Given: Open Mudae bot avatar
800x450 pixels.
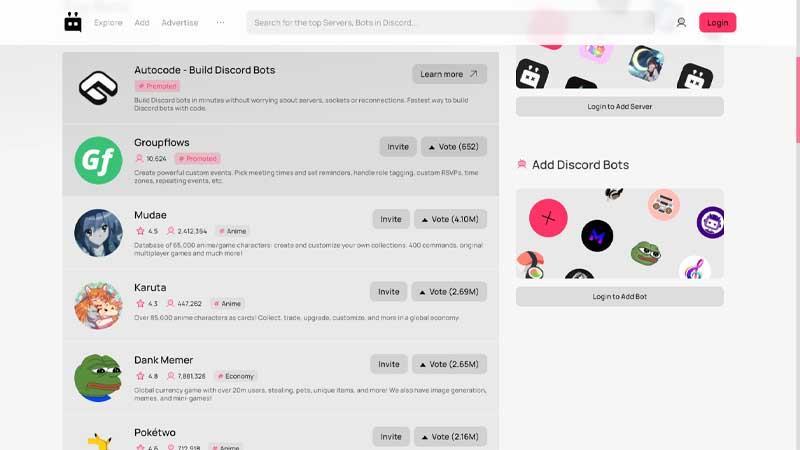Looking at the screenshot, I should (x=98, y=233).
